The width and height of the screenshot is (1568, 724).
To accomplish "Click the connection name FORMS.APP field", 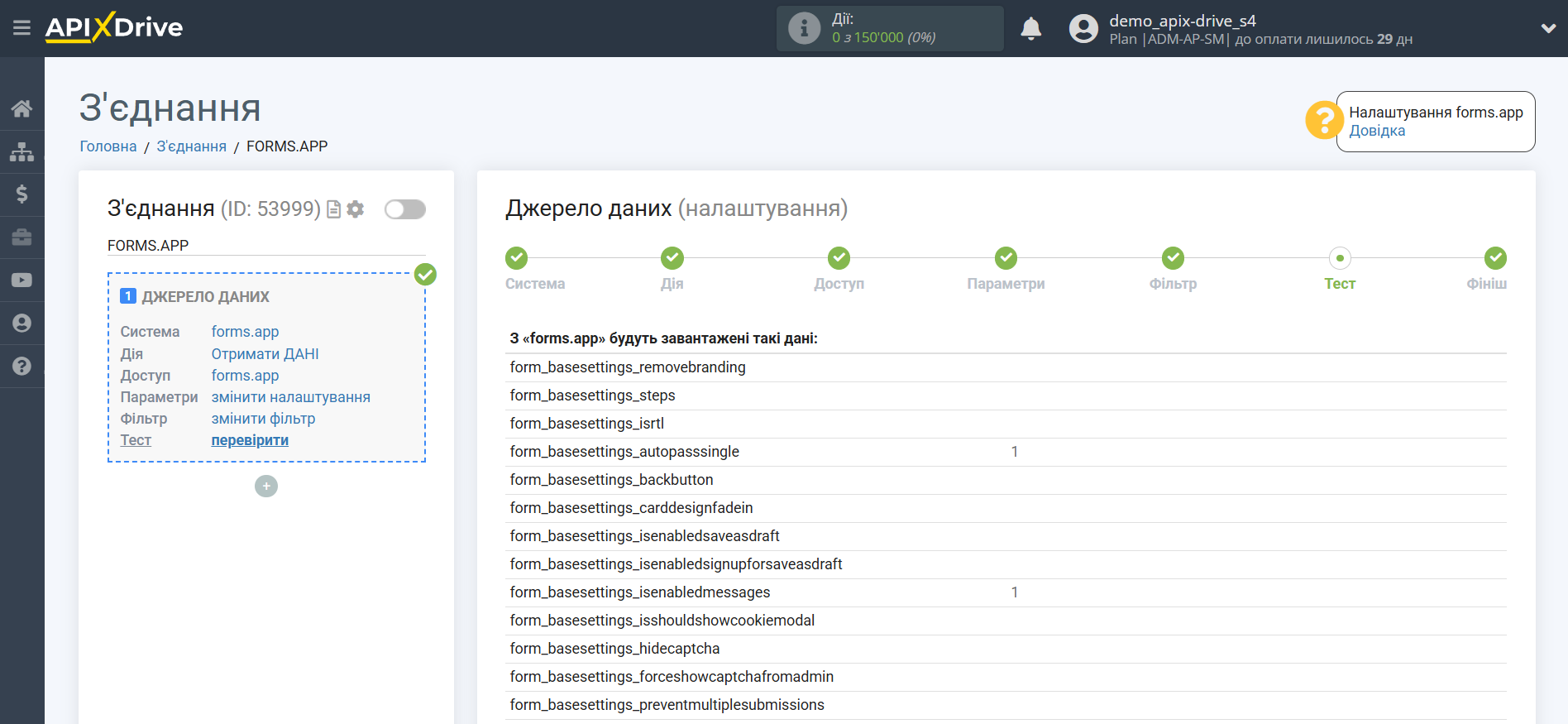I will pyautogui.click(x=266, y=246).
